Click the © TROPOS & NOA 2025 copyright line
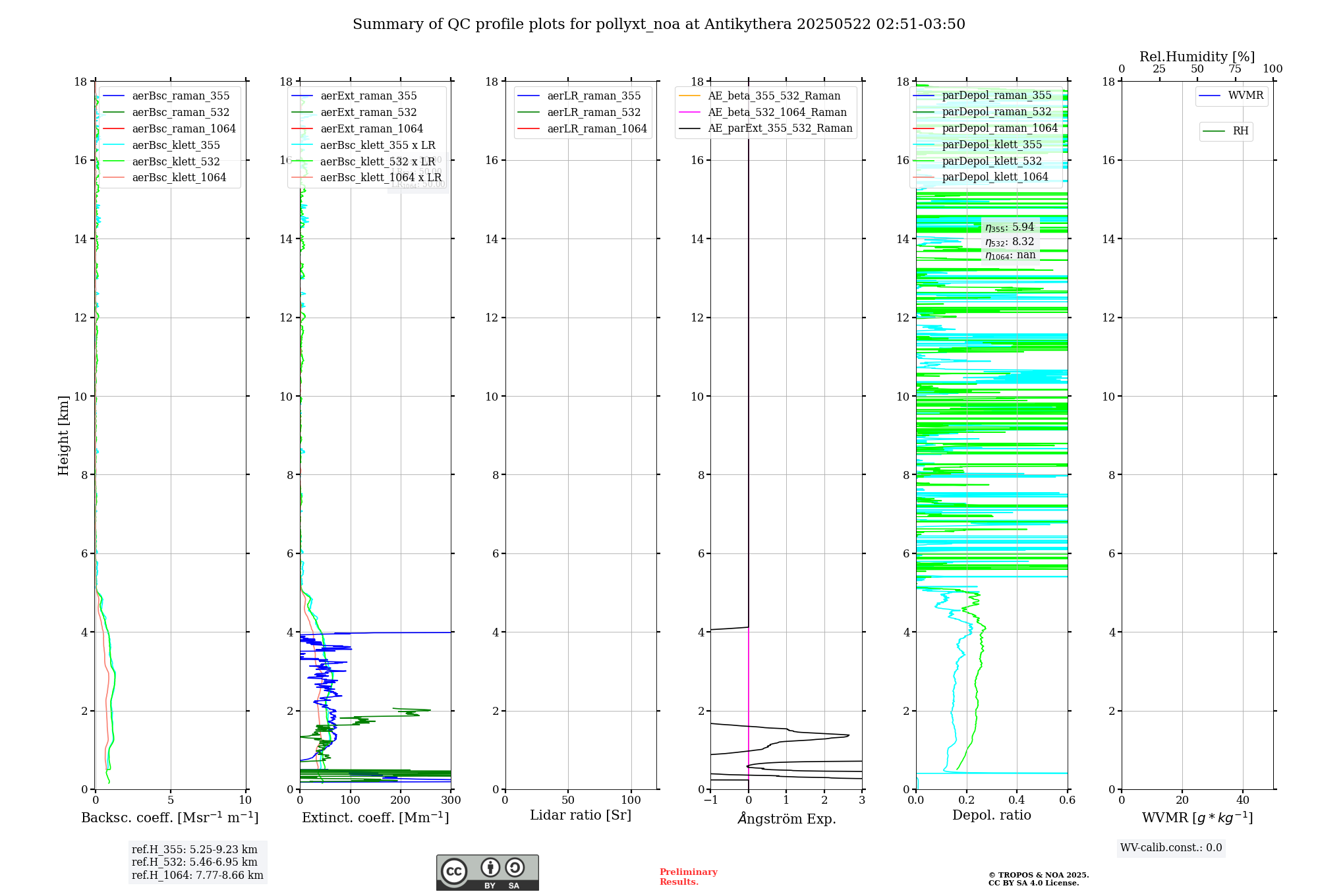The height and width of the screenshot is (896, 1318). (1039, 875)
